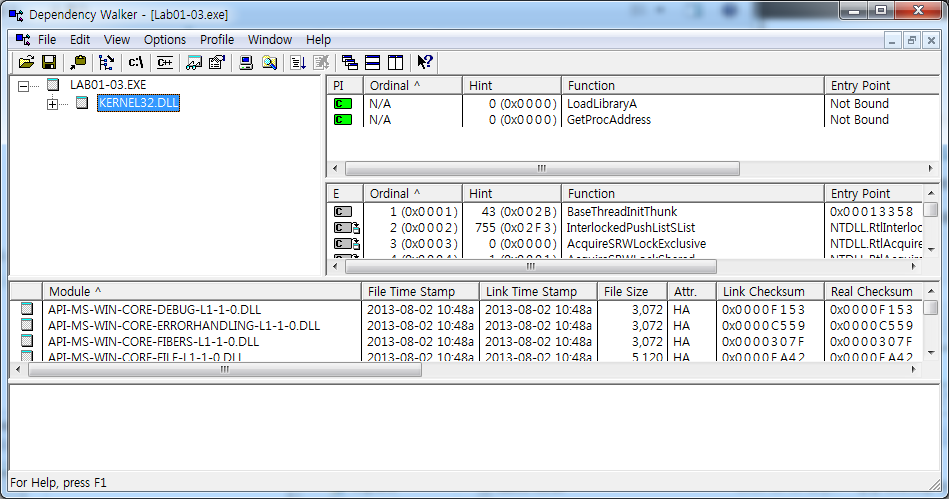Select the LoadLibraryA import row

pyautogui.click(x=601, y=104)
